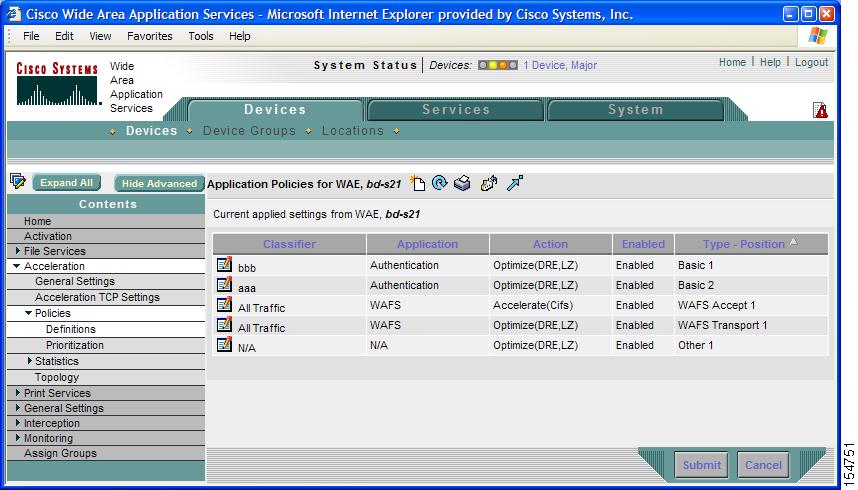This screenshot has height=490, width=858.
Task: Sort by the Application column header
Action: (x=427, y=244)
